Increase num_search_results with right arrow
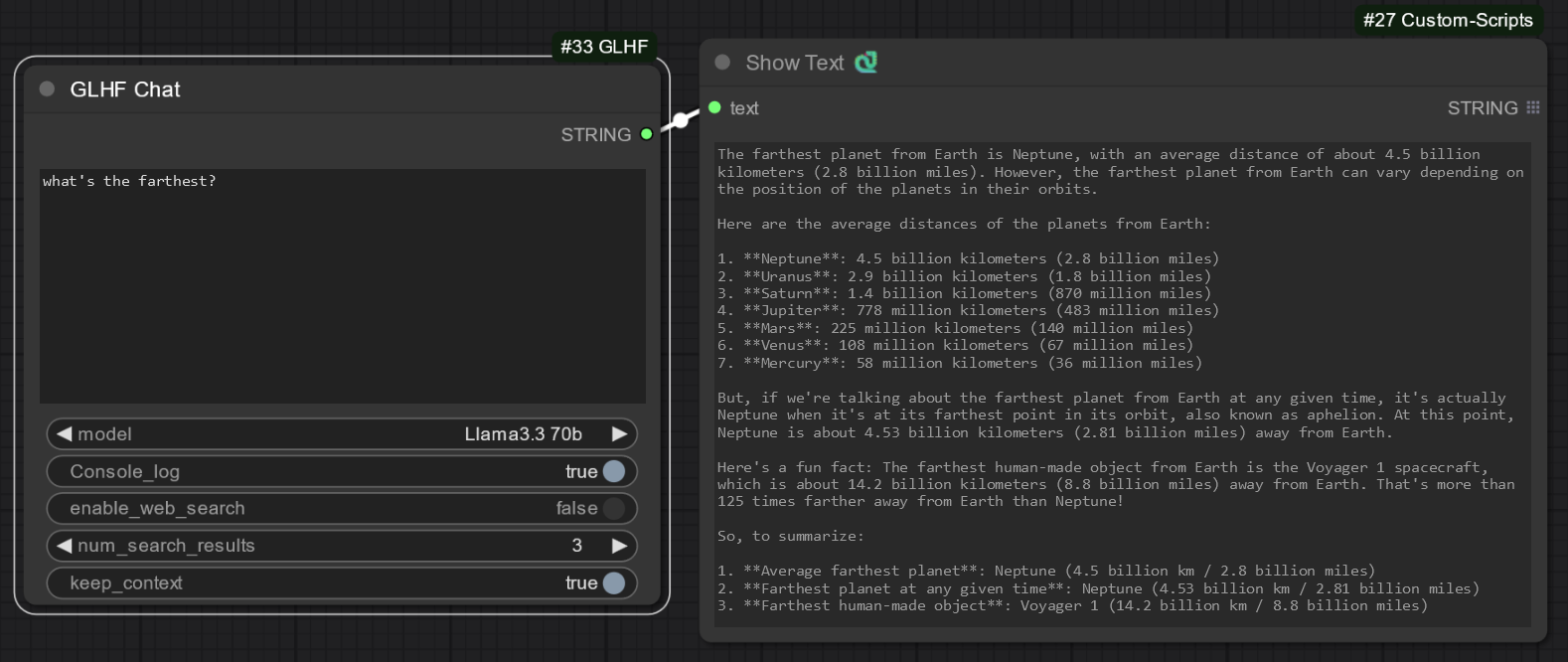Image resolution: width=1568 pixels, height=662 pixels. [x=619, y=546]
